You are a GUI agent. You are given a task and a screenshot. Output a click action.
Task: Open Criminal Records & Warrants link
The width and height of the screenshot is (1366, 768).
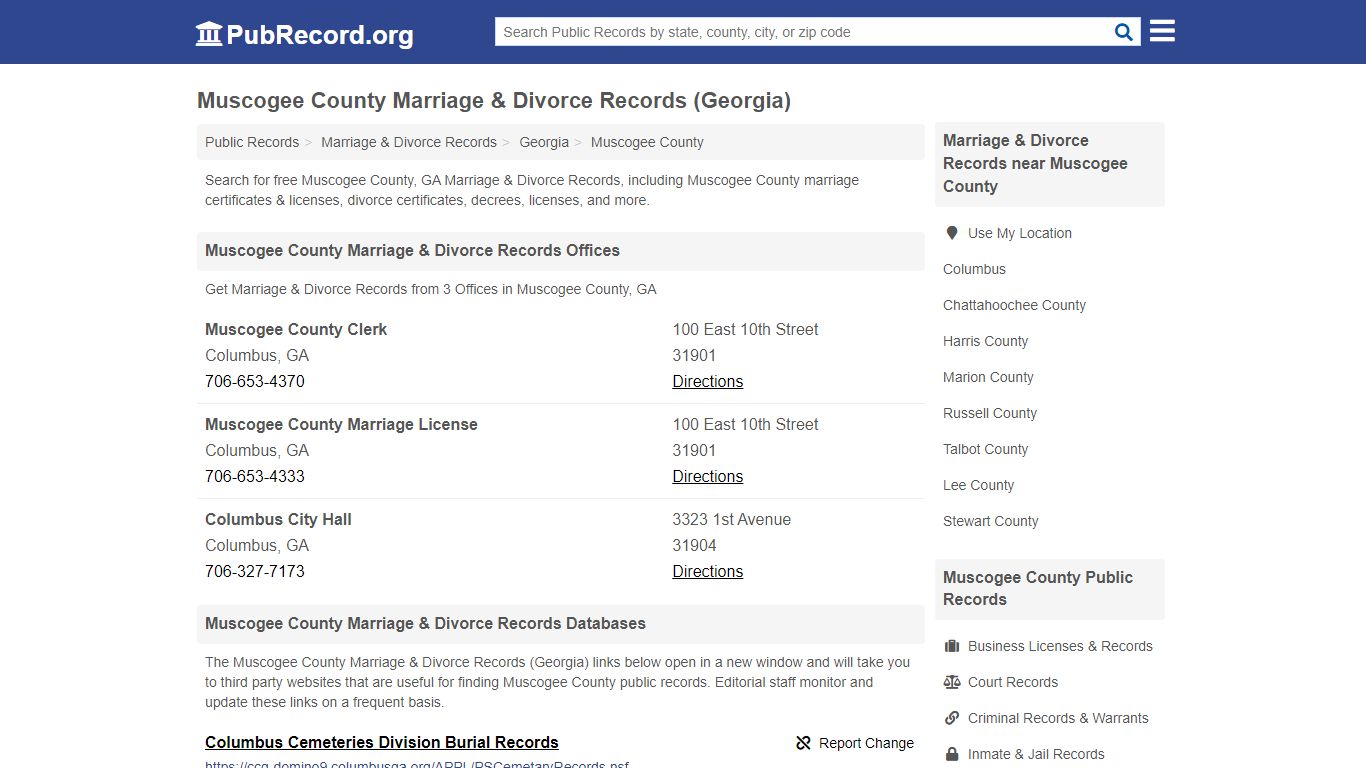point(1058,718)
